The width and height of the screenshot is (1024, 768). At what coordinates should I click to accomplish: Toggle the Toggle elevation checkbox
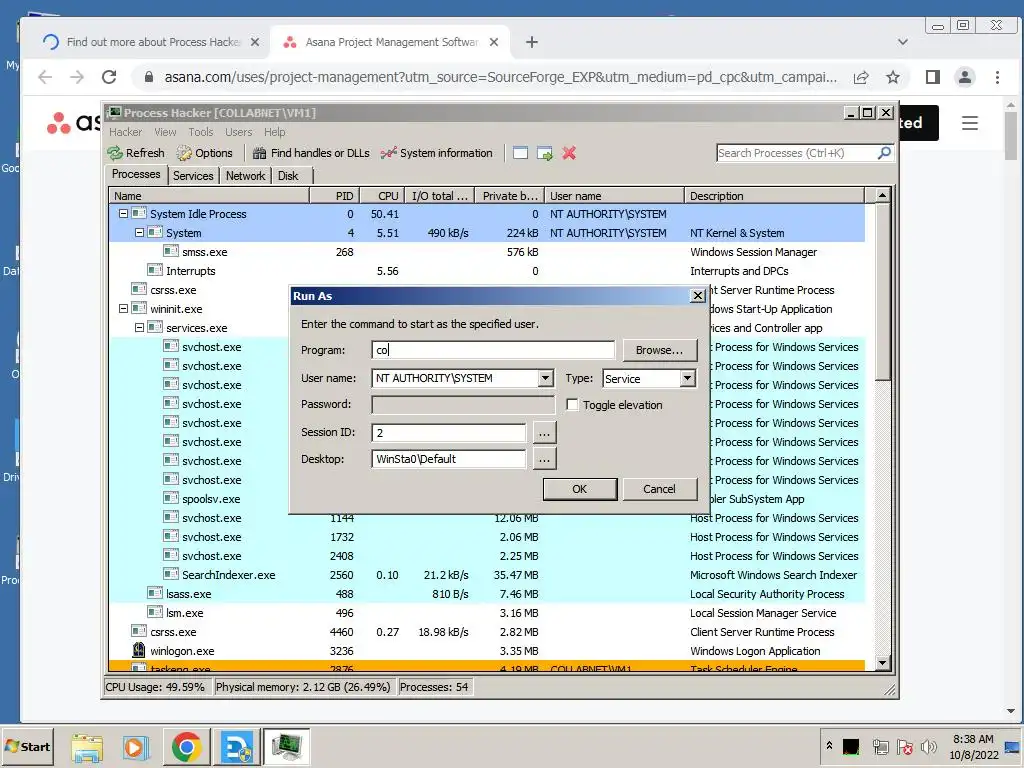tap(572, 404)
